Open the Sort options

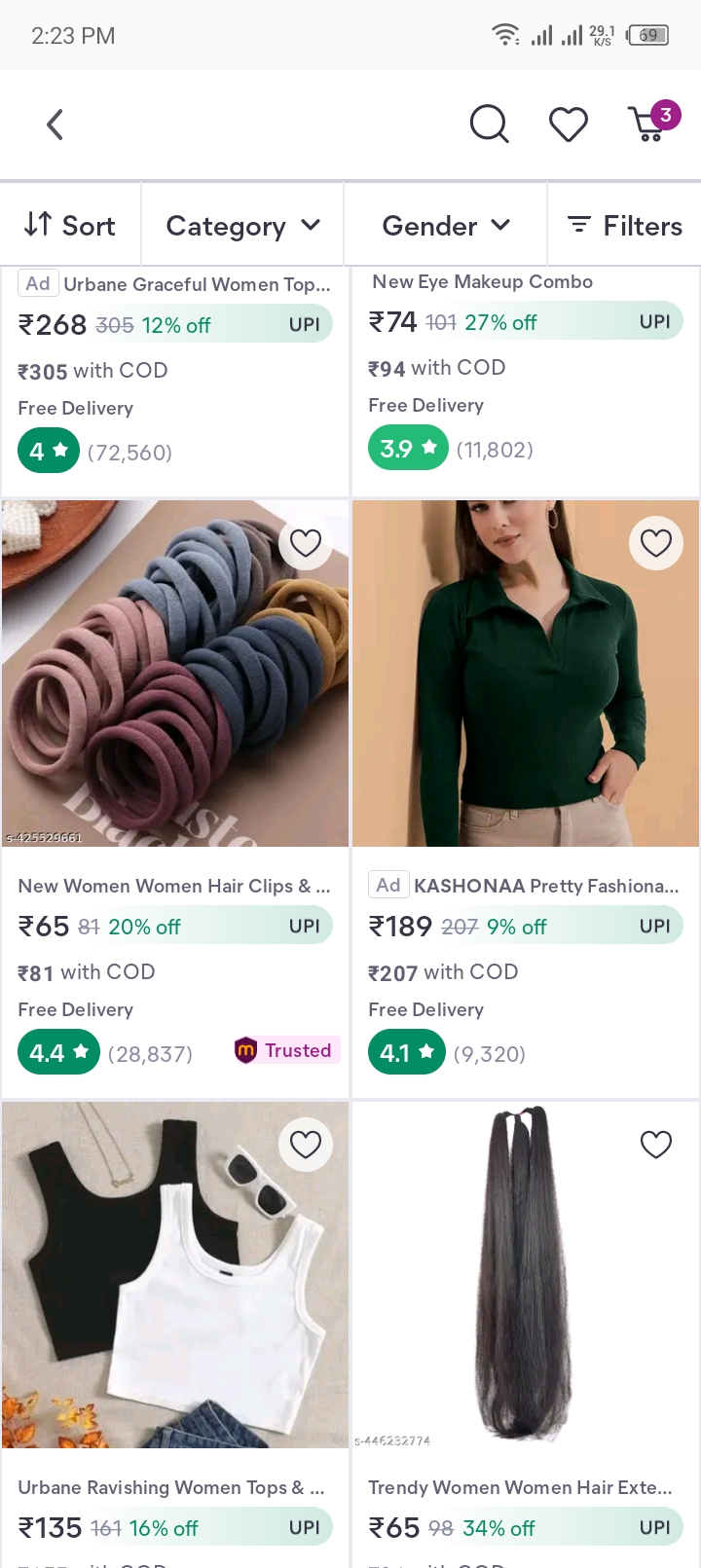(70, 226)
